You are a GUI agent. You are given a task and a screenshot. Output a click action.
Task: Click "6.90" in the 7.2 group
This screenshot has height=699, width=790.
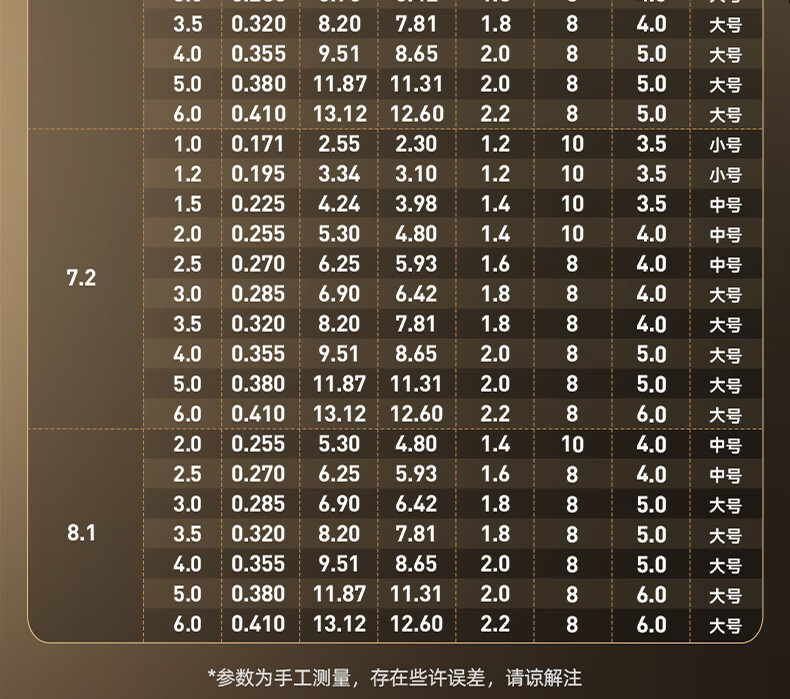coord(339,294)
